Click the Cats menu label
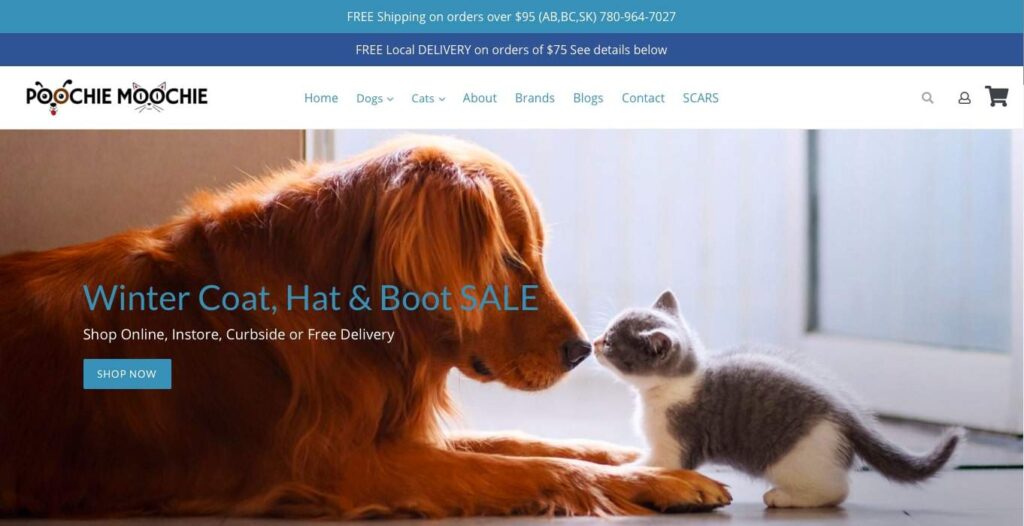The width and height of the screenshot is (1024, 526). [423, 99]
